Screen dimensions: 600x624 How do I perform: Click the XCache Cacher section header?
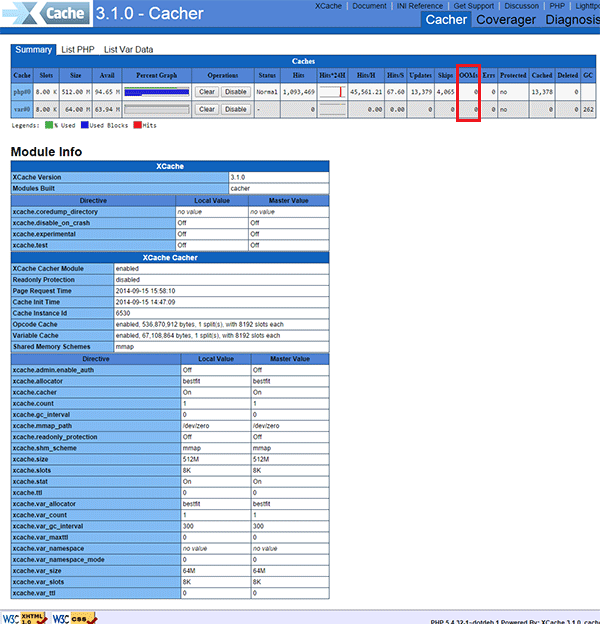click(170, 257)
